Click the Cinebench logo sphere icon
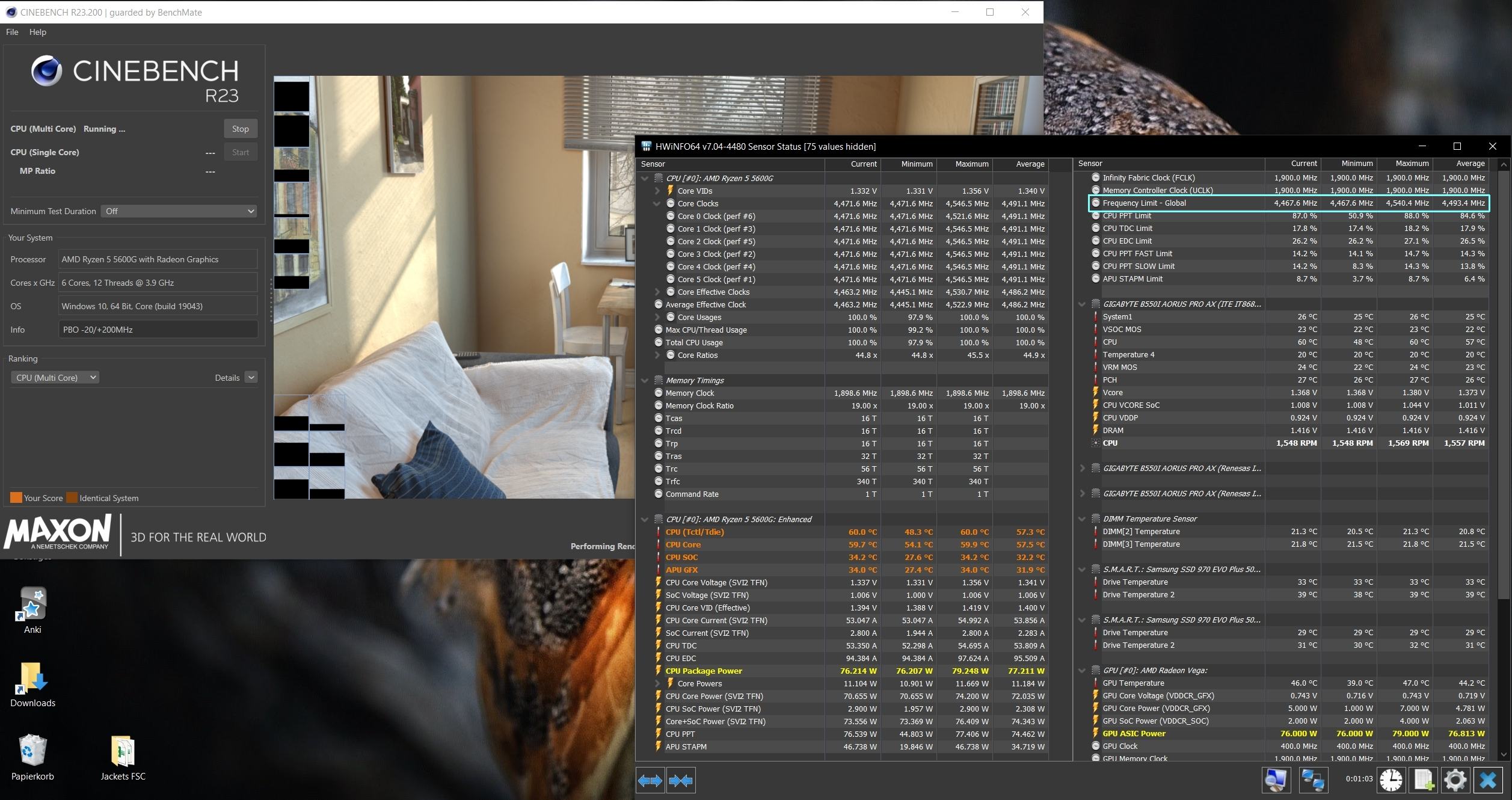 click(46, 71)
